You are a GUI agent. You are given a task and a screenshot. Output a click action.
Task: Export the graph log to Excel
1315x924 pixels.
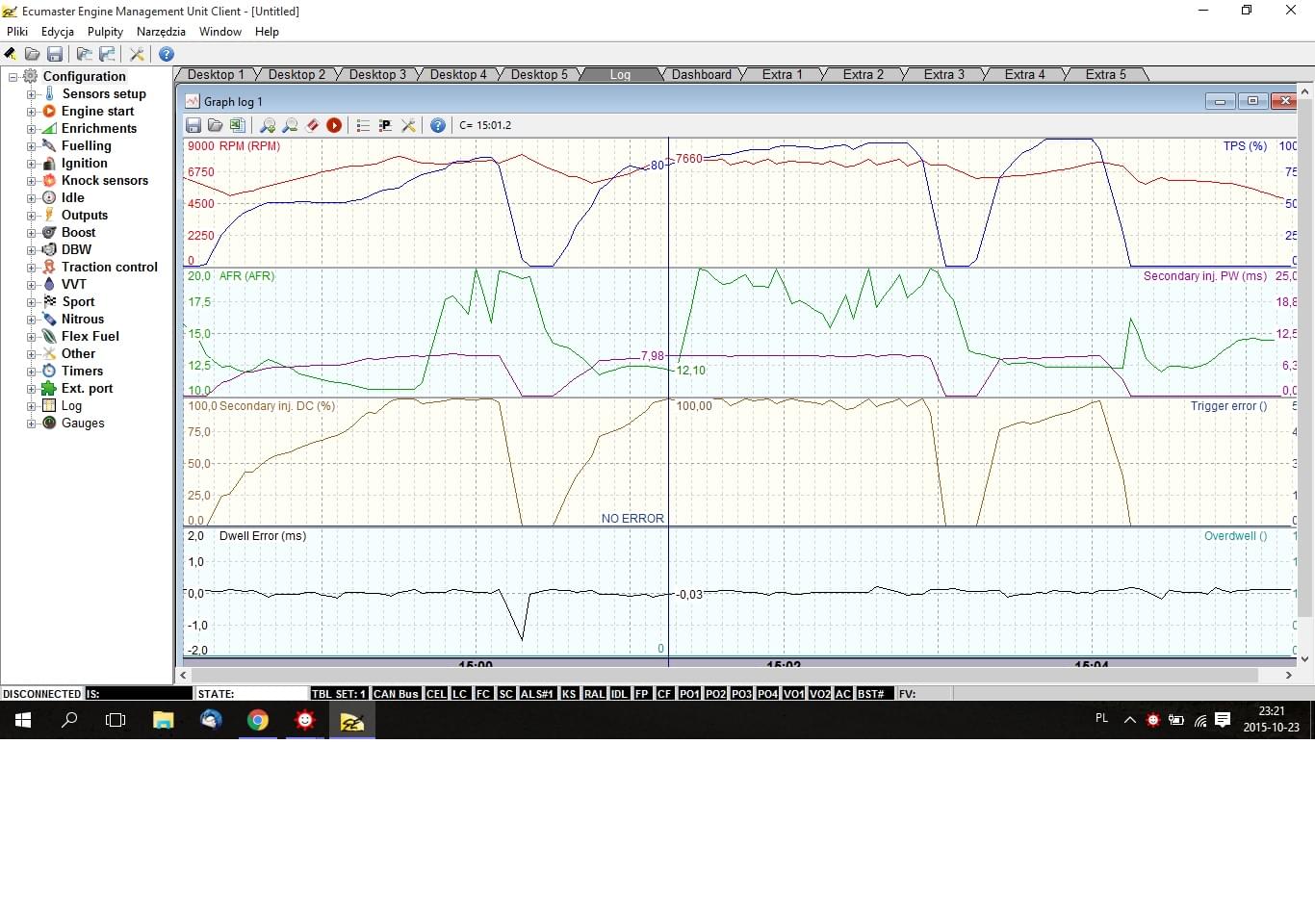237,125
